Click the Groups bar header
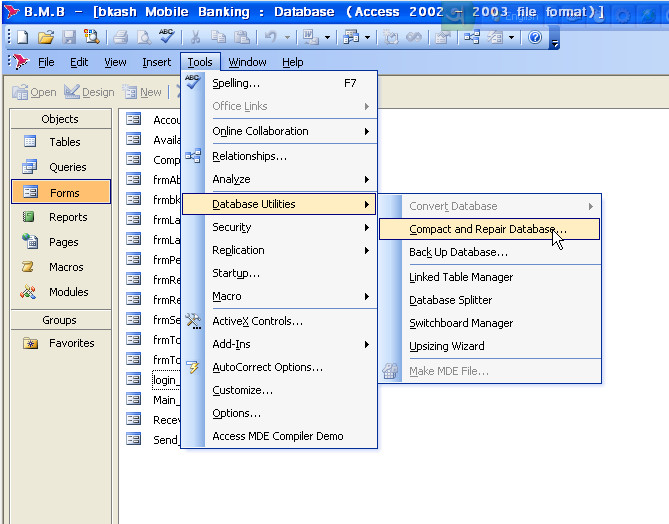Image resolution: width=669 pixels, height=524 pixels. (60, 320)
